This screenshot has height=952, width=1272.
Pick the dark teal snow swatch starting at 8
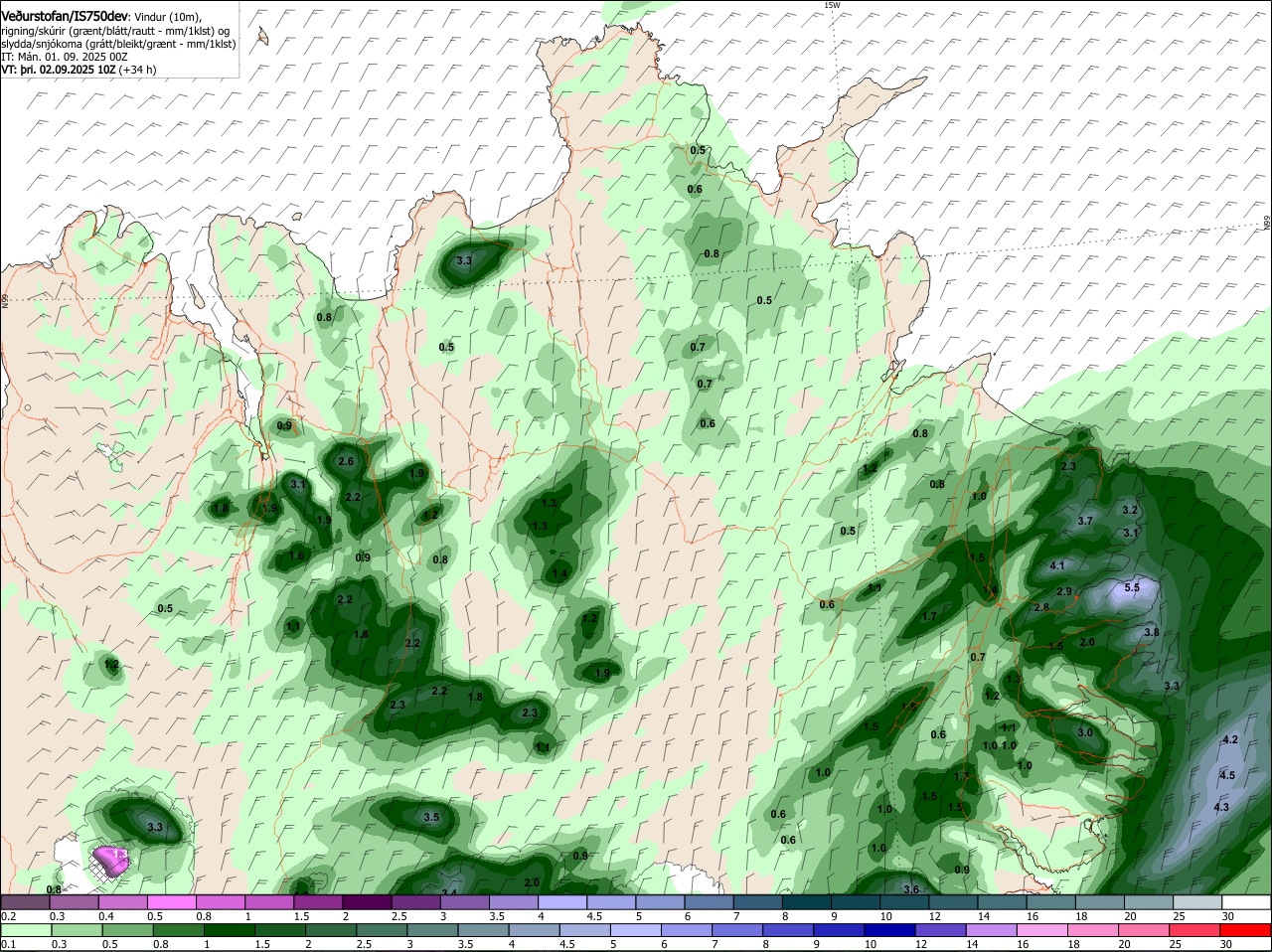(x=807, y=901)
